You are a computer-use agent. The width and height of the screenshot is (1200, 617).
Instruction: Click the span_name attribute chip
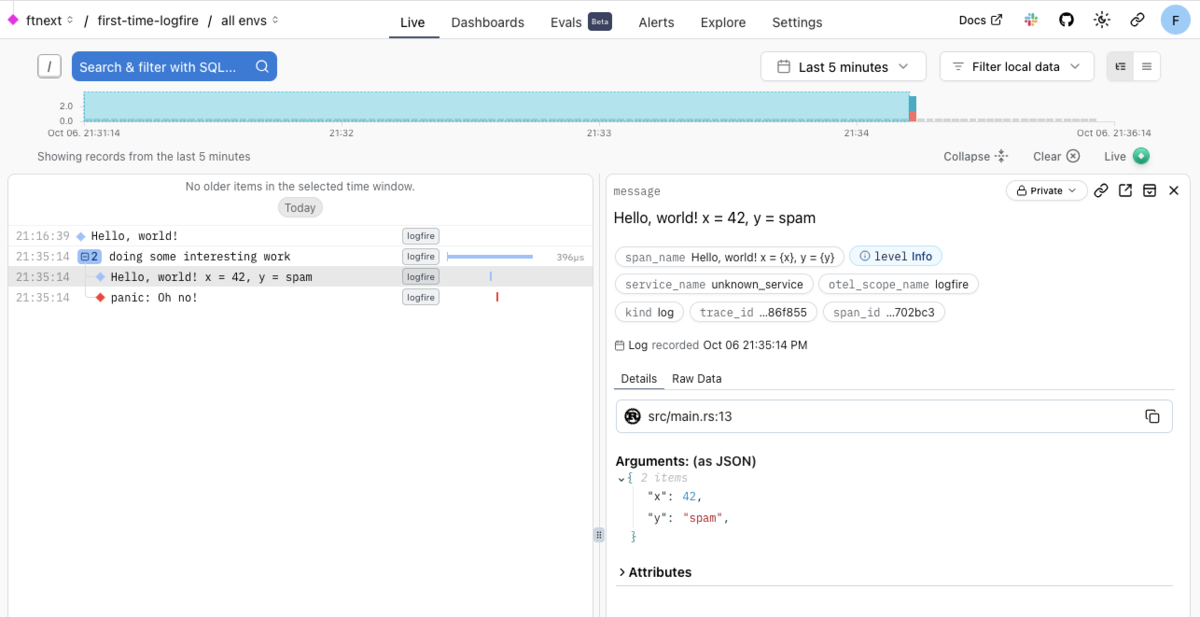point(730,257)
